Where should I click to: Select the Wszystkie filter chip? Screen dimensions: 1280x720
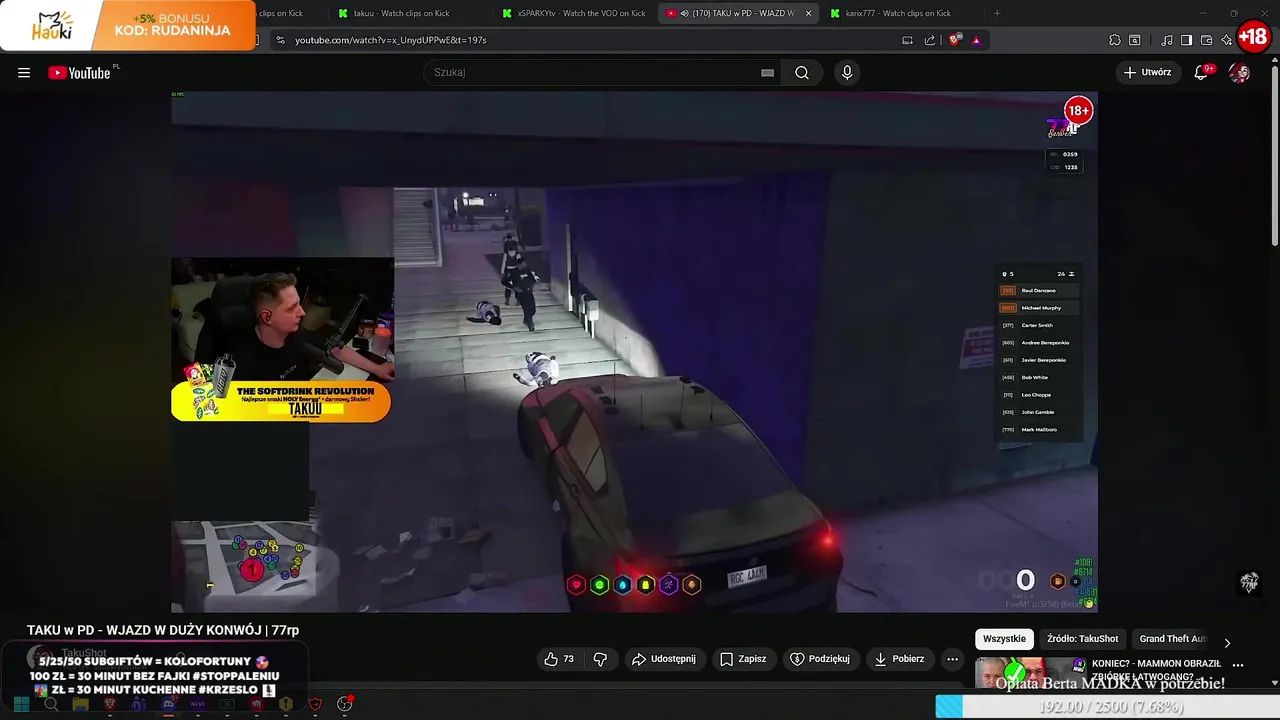pos(1004,639)
